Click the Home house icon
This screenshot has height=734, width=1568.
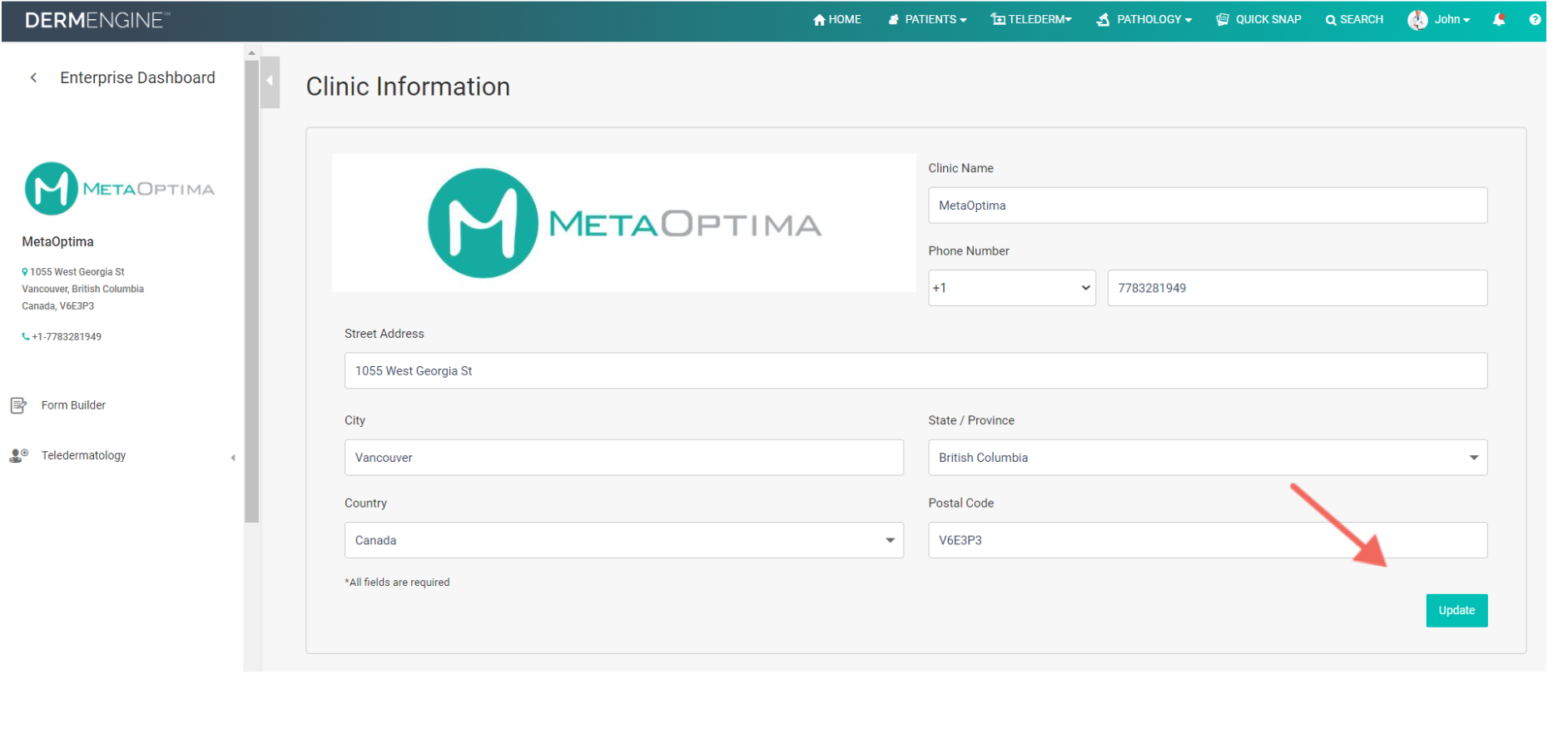coord(819,19)
